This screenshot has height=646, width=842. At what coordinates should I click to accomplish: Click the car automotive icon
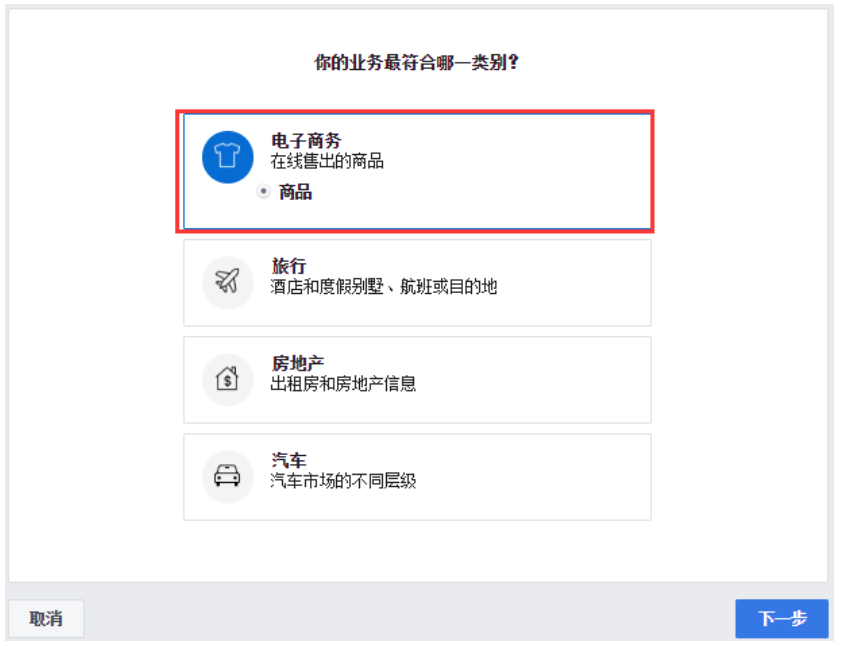tap(227, 477)
